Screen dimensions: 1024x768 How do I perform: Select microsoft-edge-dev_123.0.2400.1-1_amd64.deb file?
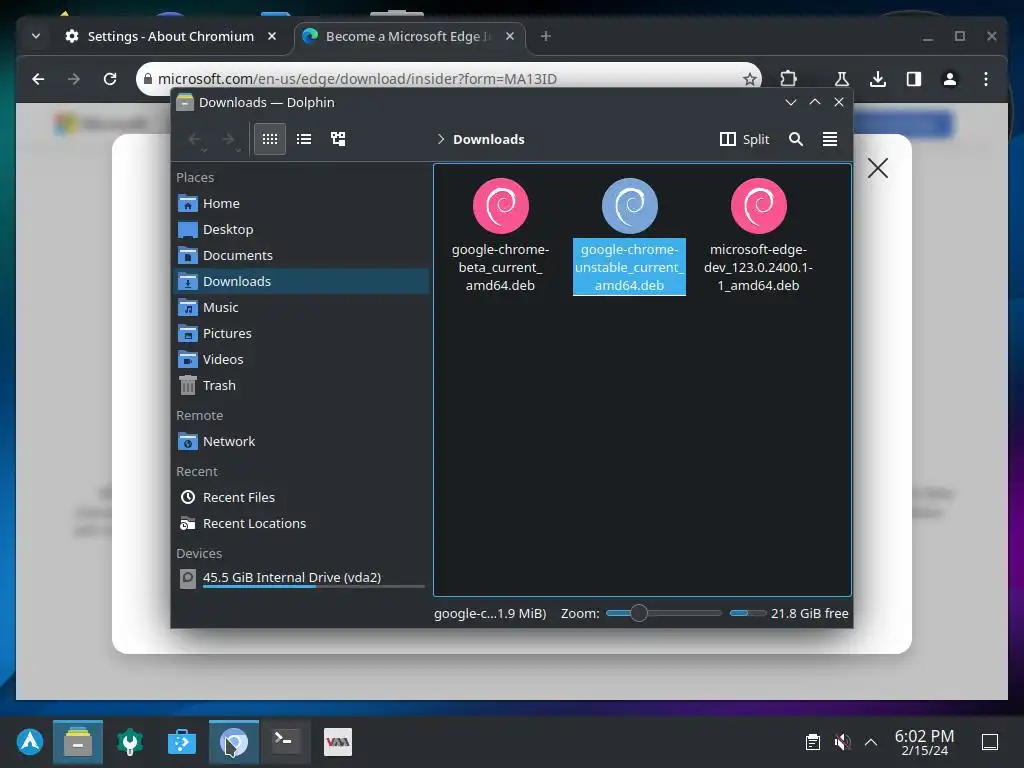click(x=758, y=235)
